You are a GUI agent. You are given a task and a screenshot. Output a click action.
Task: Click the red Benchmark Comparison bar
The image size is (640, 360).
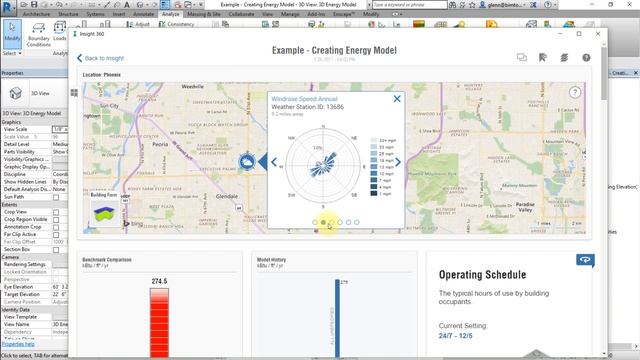click(159, 323)
